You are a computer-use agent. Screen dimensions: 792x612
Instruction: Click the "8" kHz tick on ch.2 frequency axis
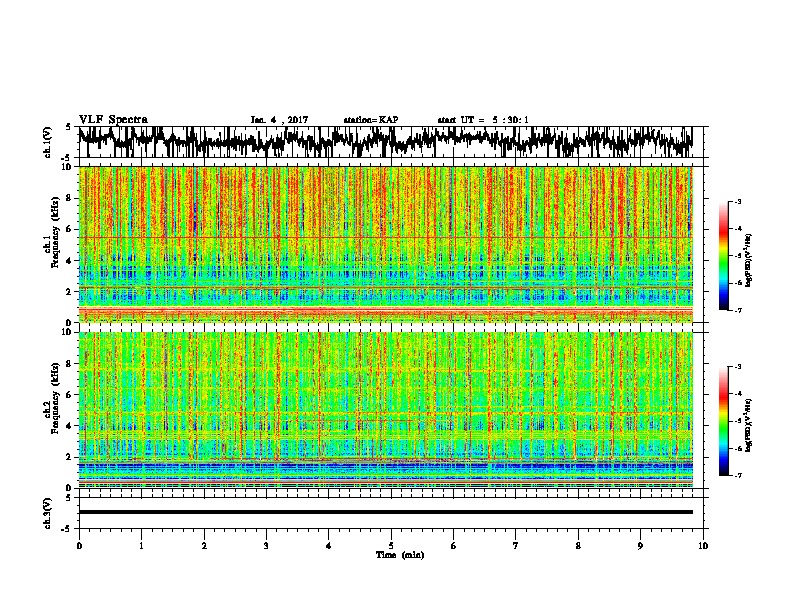pos(70,364)
